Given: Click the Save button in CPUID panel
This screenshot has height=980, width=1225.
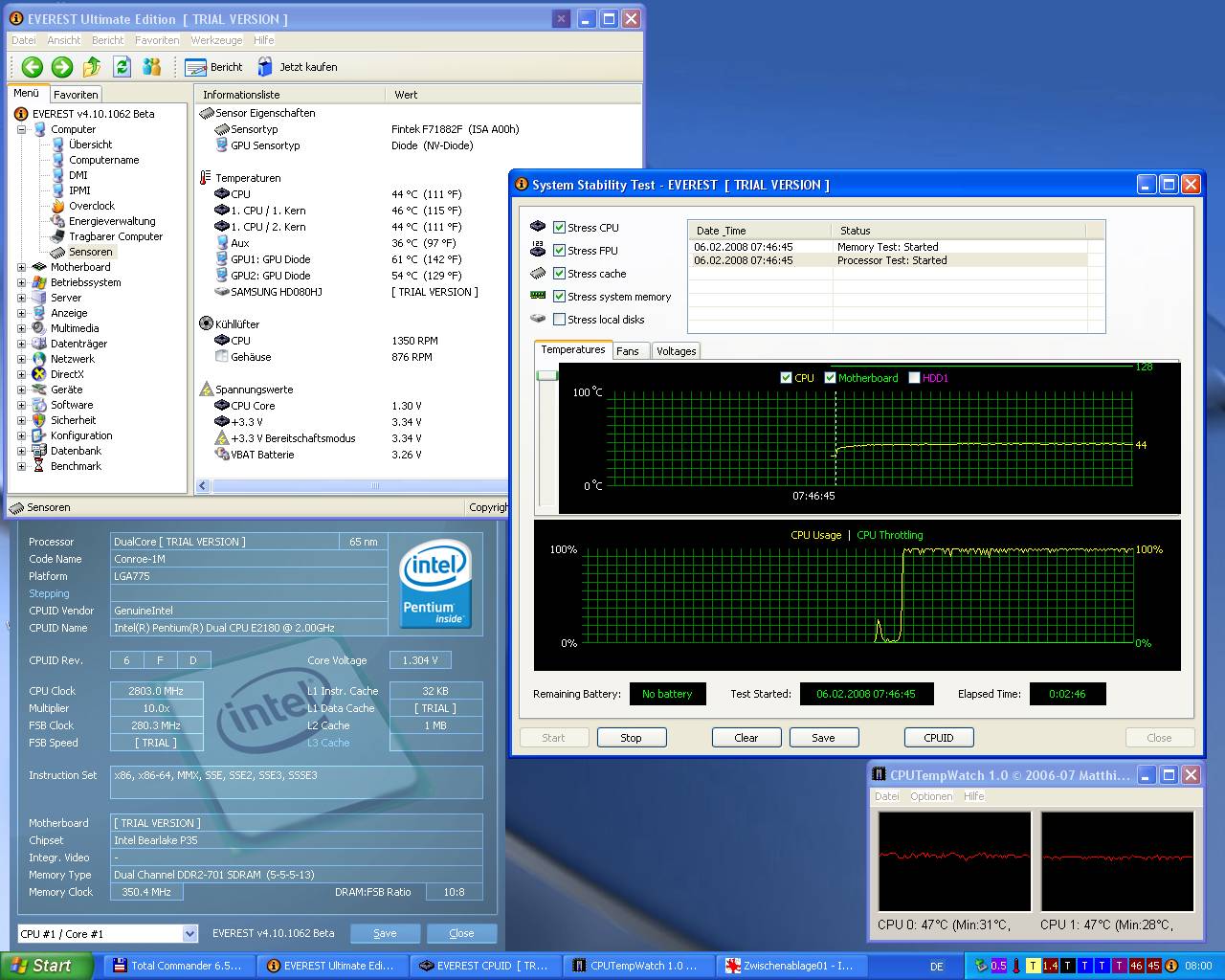Looking at the screenshot, I should [x=385, y=933].
